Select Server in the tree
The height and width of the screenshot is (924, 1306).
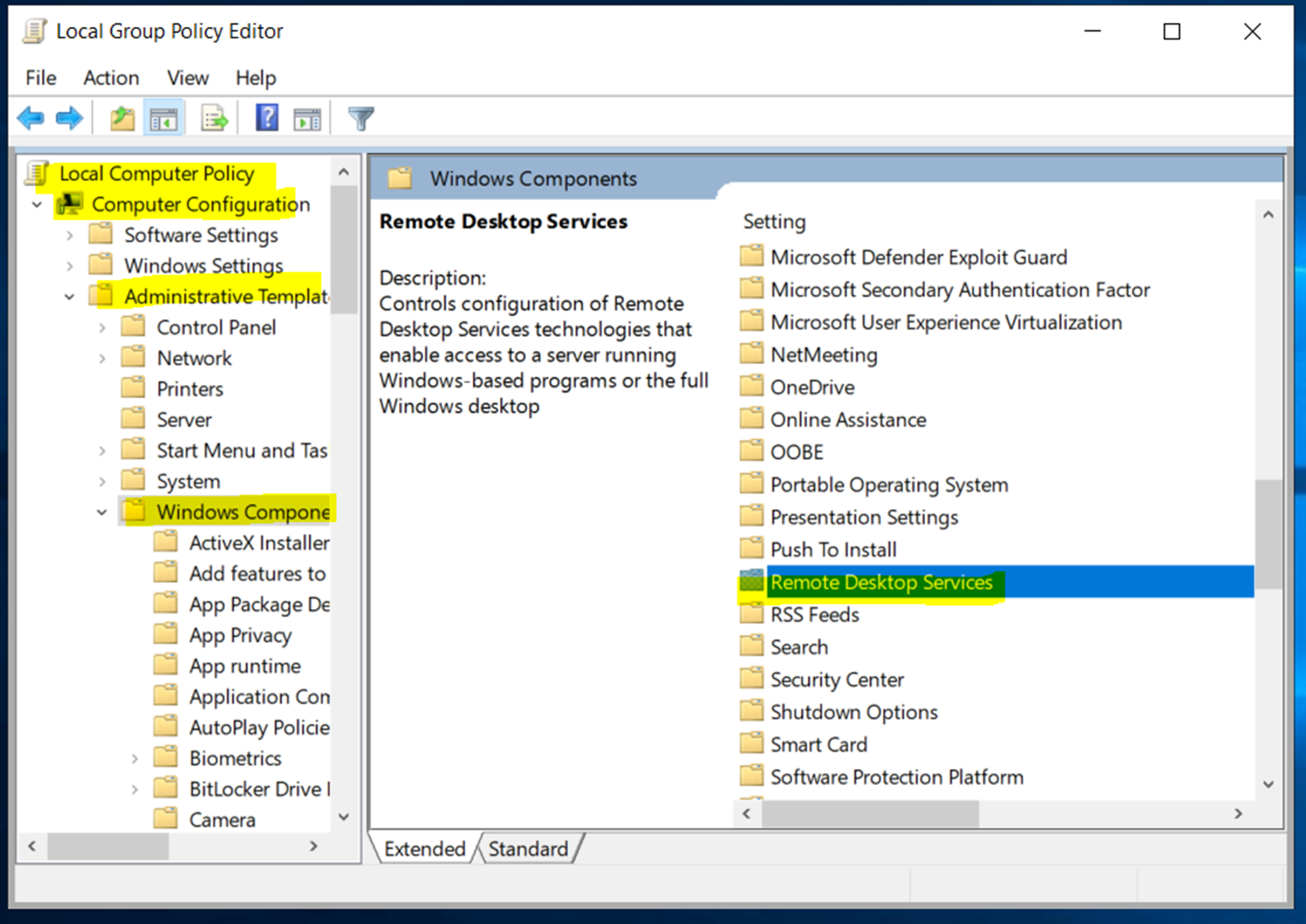(184, 419)
